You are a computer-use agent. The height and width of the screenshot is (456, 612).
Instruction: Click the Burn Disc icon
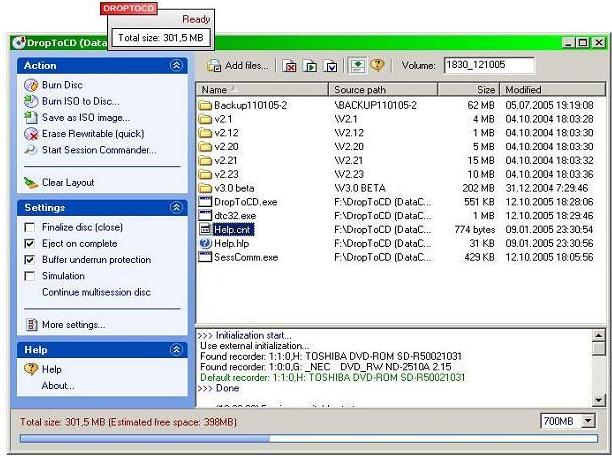point(31,85)
